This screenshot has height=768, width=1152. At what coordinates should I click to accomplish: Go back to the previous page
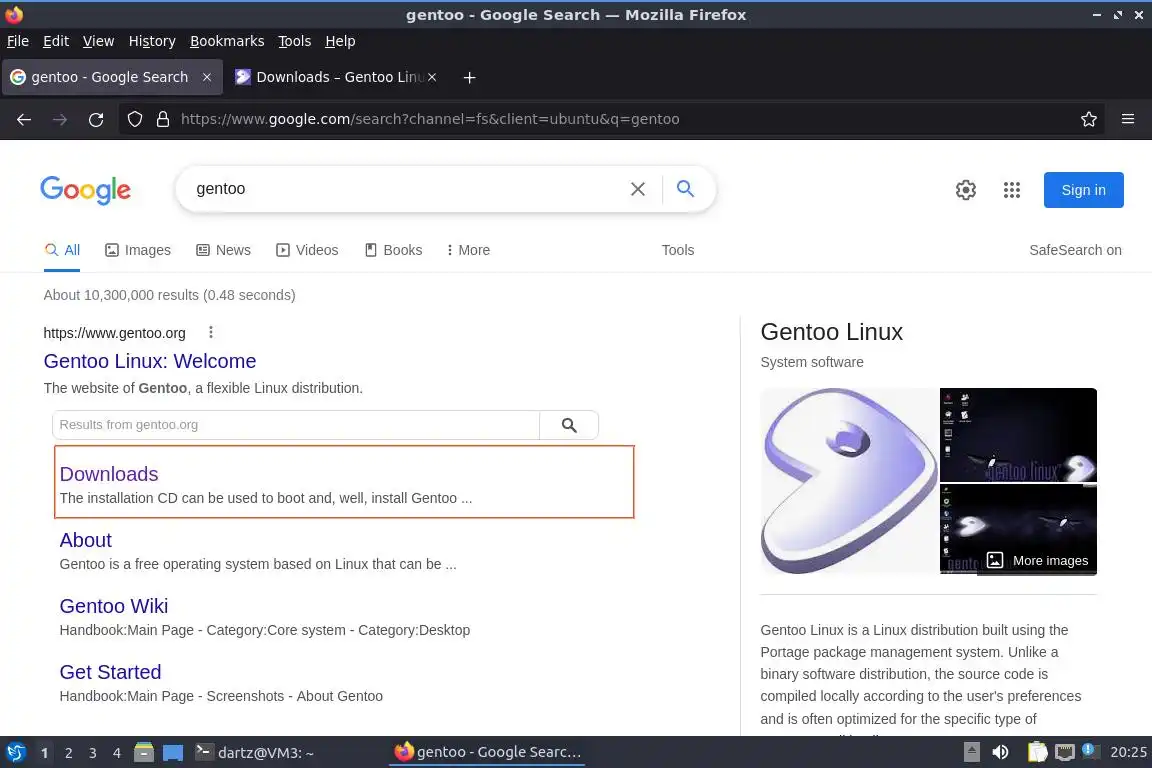(24, 119)
